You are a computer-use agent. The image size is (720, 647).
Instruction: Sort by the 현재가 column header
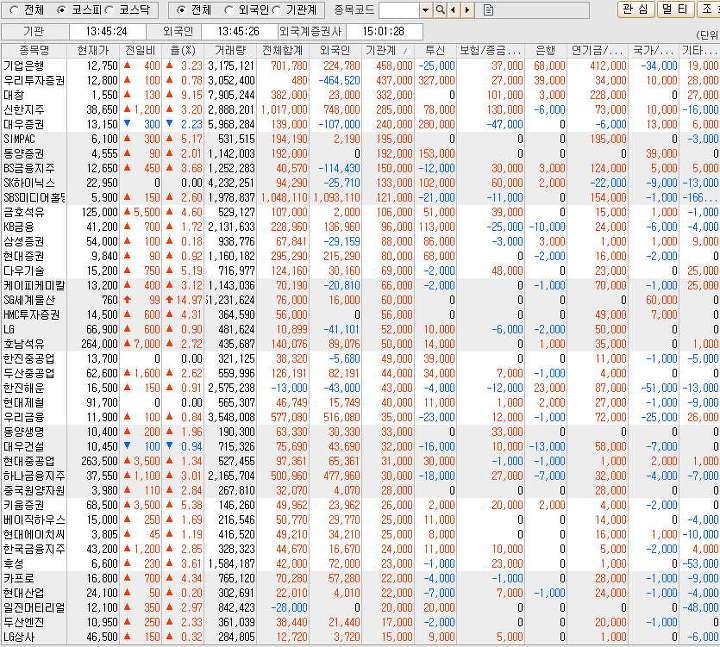coord(93,51)
